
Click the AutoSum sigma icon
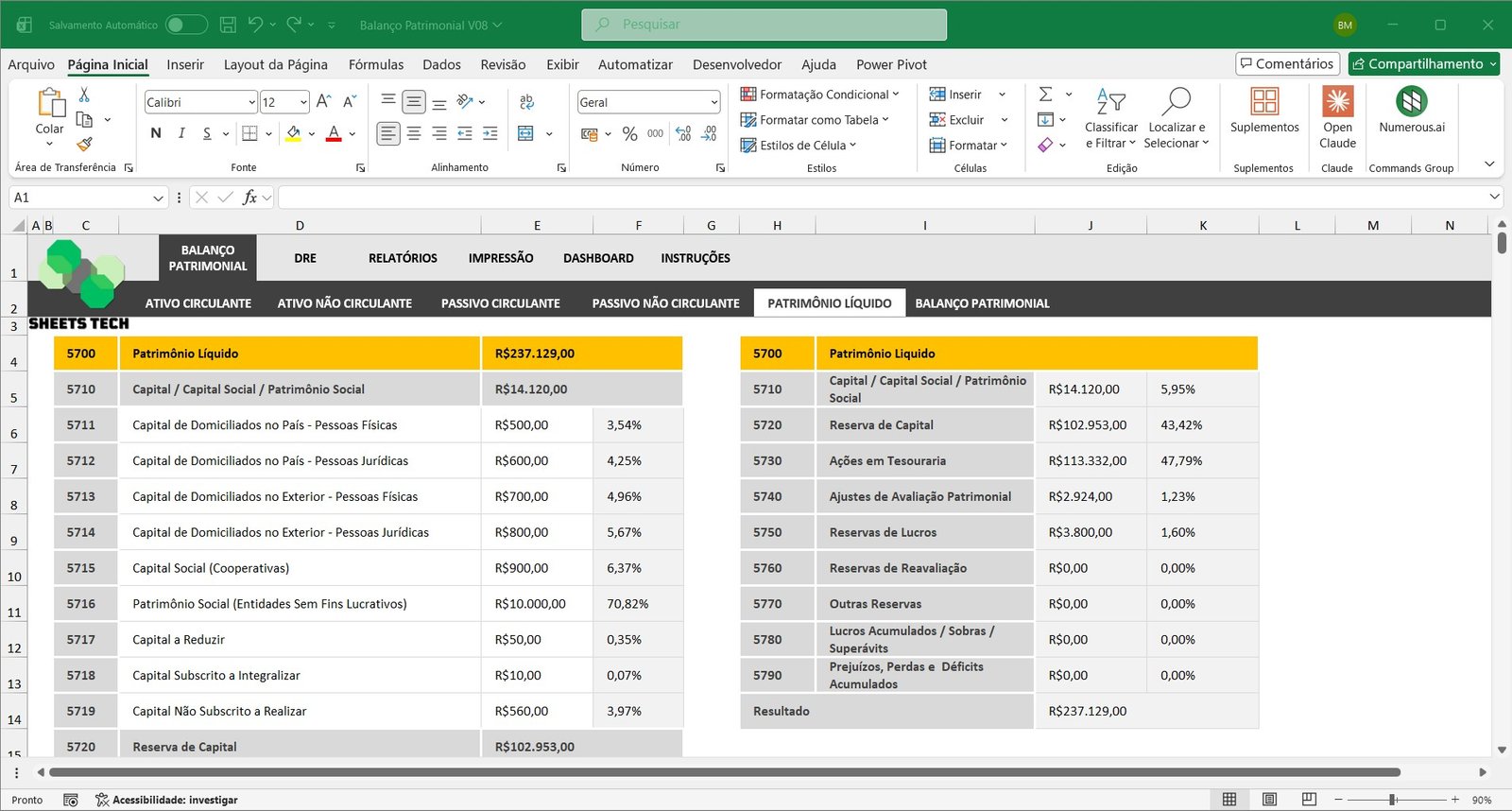pyautogui.click(x=1045, y=95)
